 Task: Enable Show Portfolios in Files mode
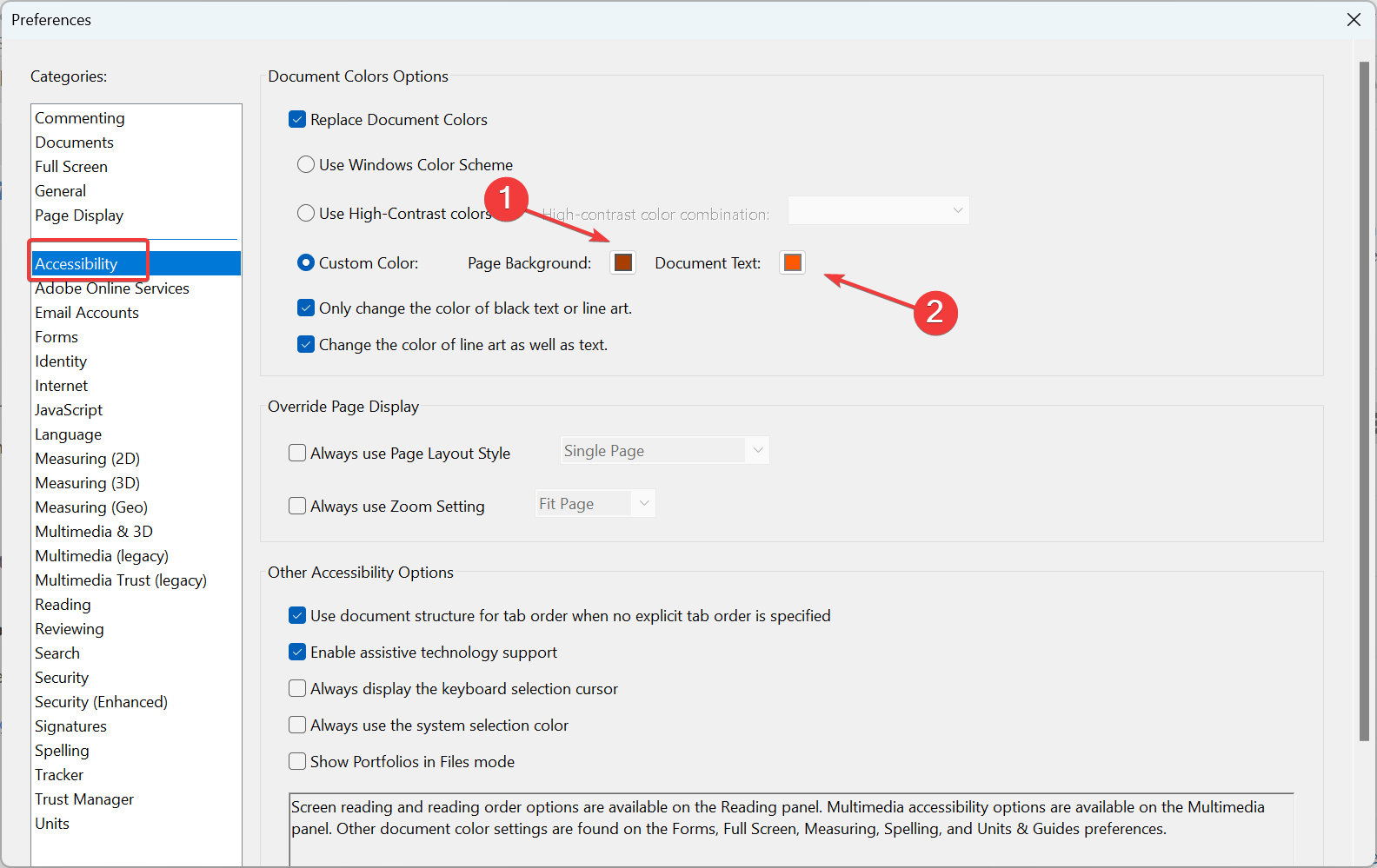coord(297,761)
